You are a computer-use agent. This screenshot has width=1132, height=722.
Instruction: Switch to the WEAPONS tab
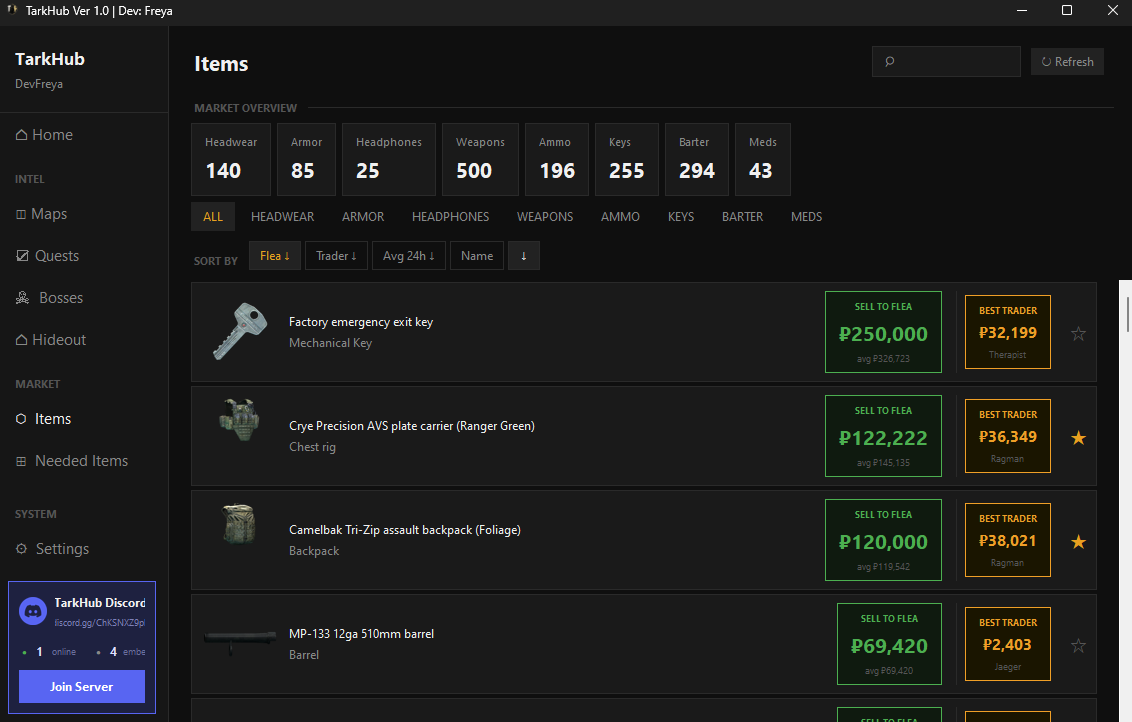[545, 217]
